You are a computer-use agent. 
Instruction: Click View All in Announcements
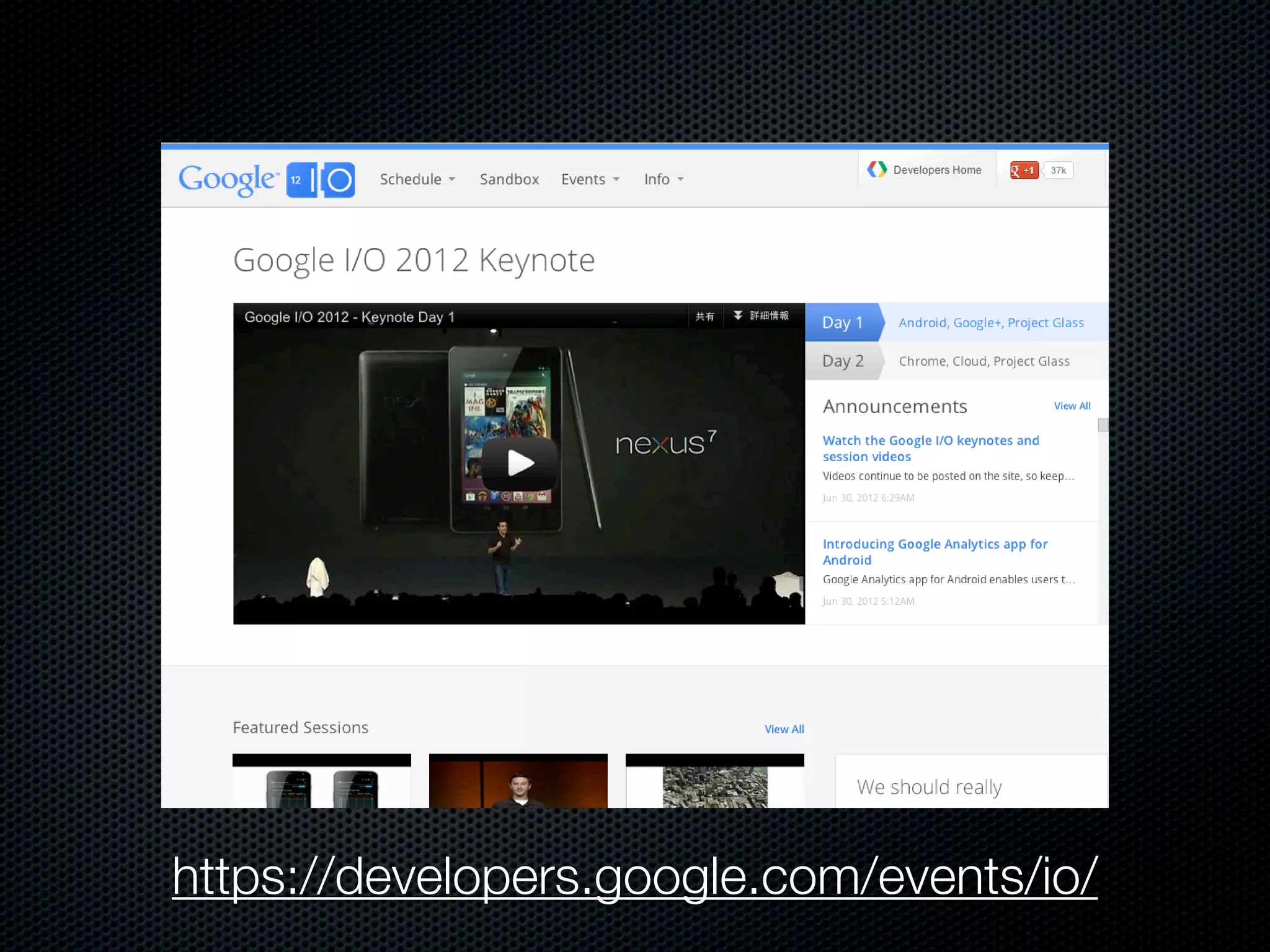pyautogui.click(x=1072, y=406)
